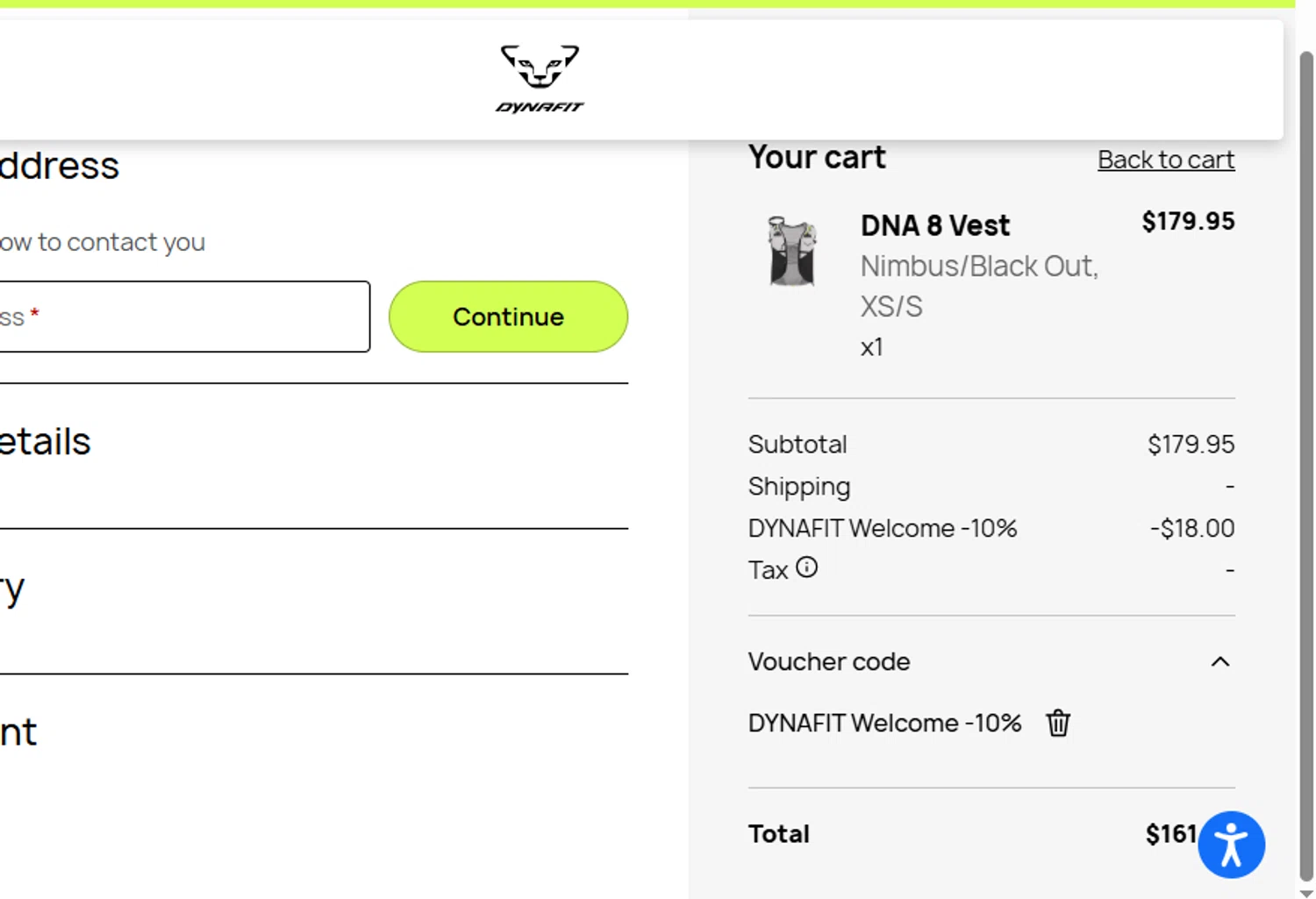Click the applied DYNAFIT Welcome voucher text
Viewport: 1316px width, 899px height.
tap(884, 723)
